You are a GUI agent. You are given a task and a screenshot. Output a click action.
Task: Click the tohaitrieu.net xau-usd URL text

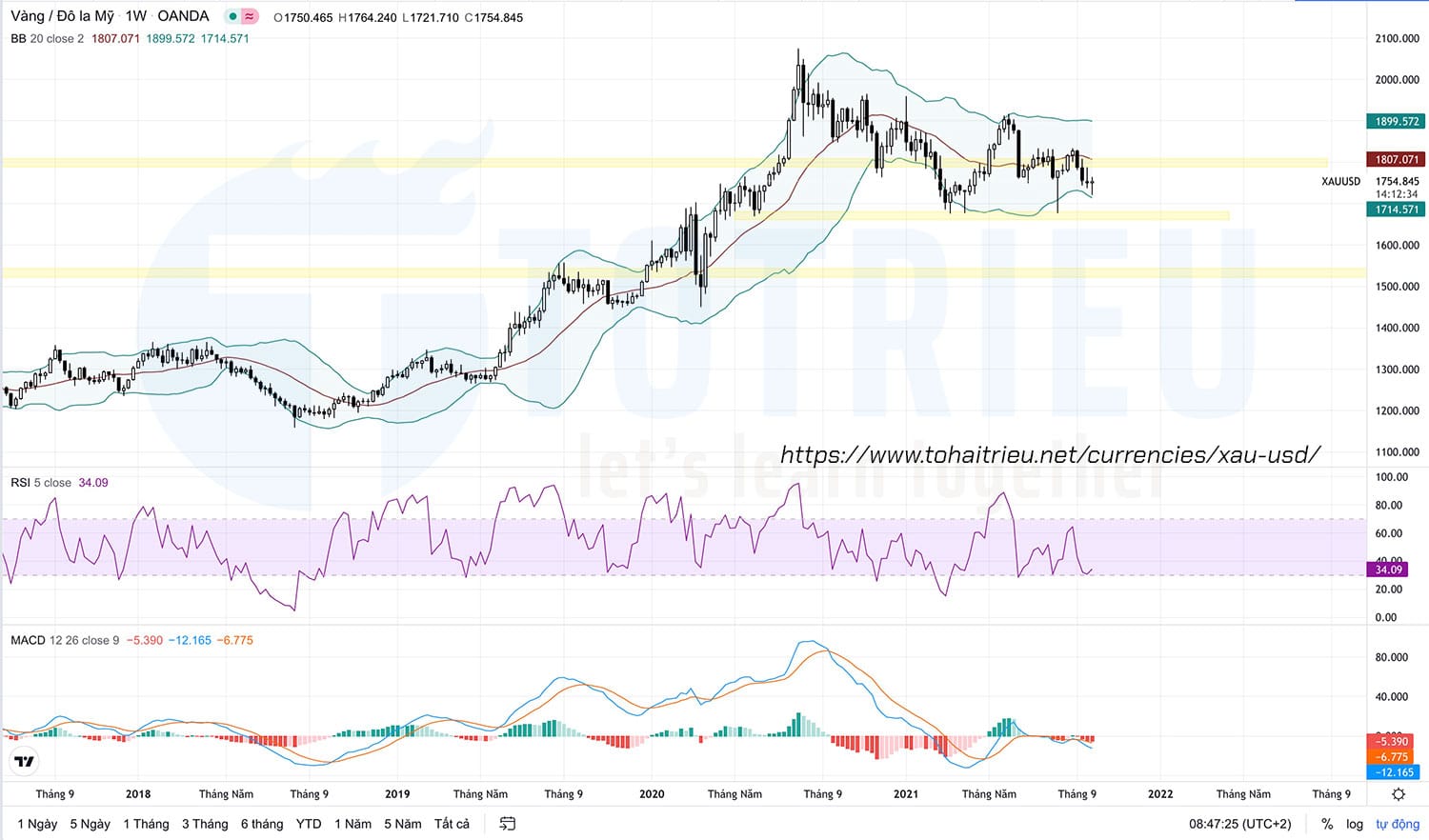click(1050, 455)
